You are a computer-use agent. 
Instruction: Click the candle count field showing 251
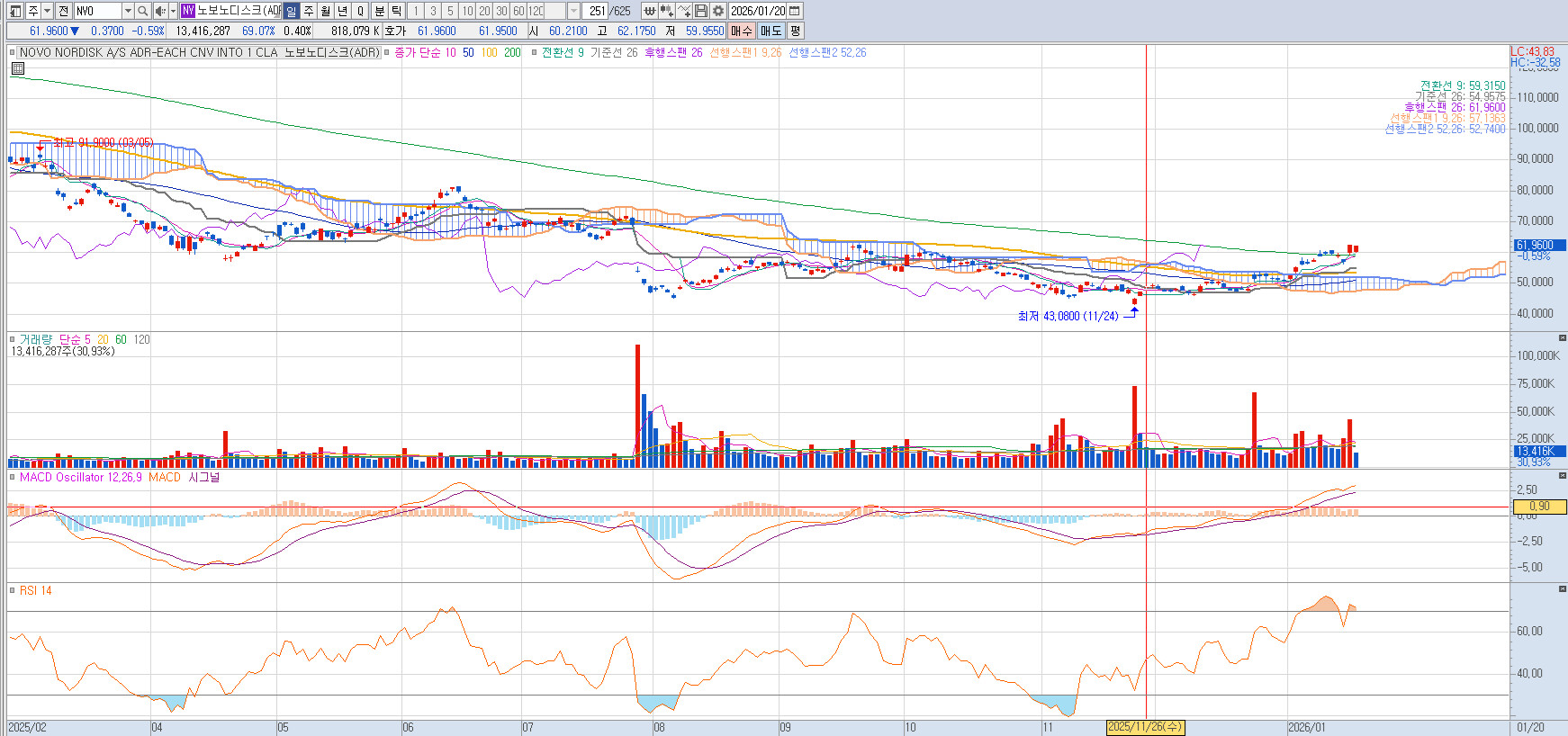pyautogui.click(x=596, y=11)
